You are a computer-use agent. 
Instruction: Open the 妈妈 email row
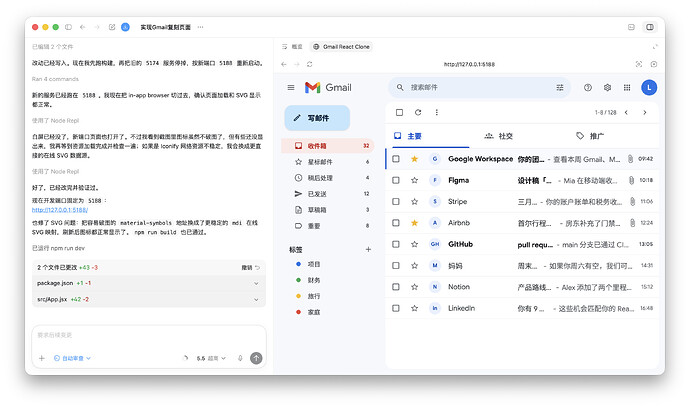[522, 266]
